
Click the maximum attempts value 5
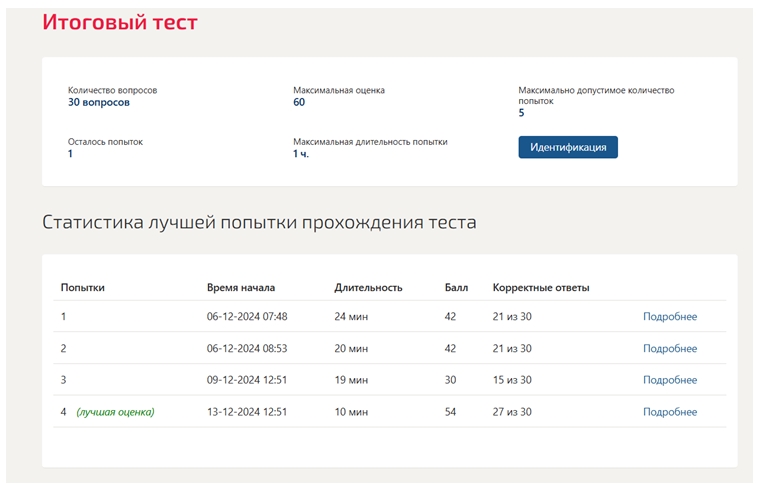521,113
